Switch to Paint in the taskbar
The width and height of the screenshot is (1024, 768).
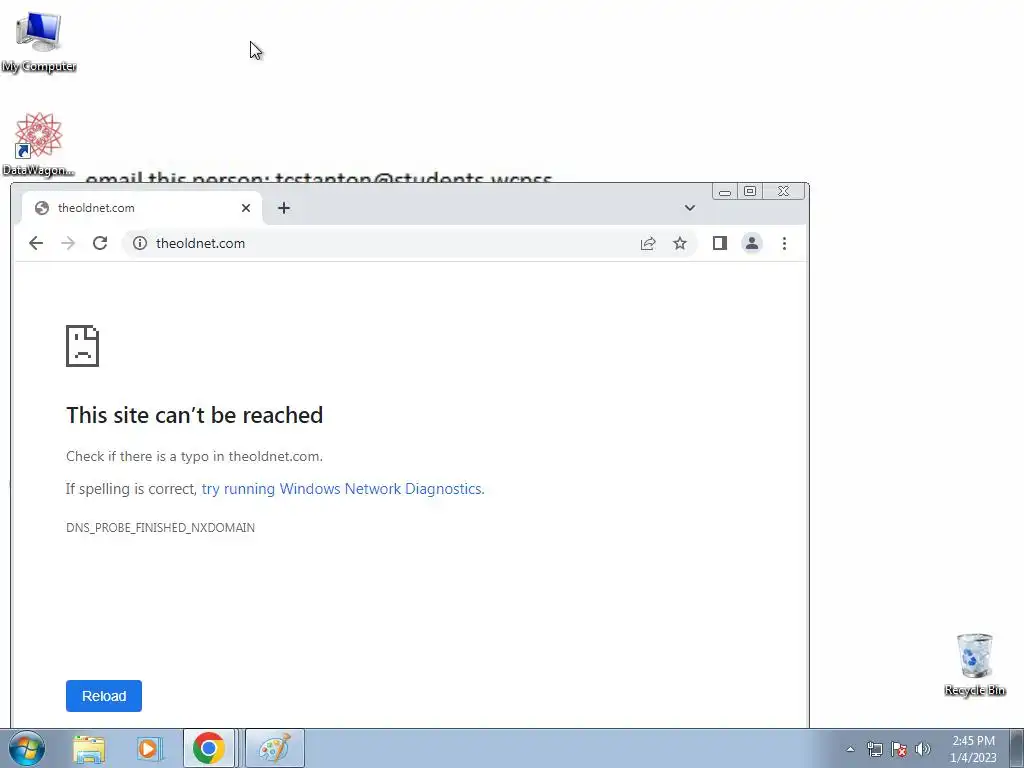pyautogui.click(x=274, y=748)
